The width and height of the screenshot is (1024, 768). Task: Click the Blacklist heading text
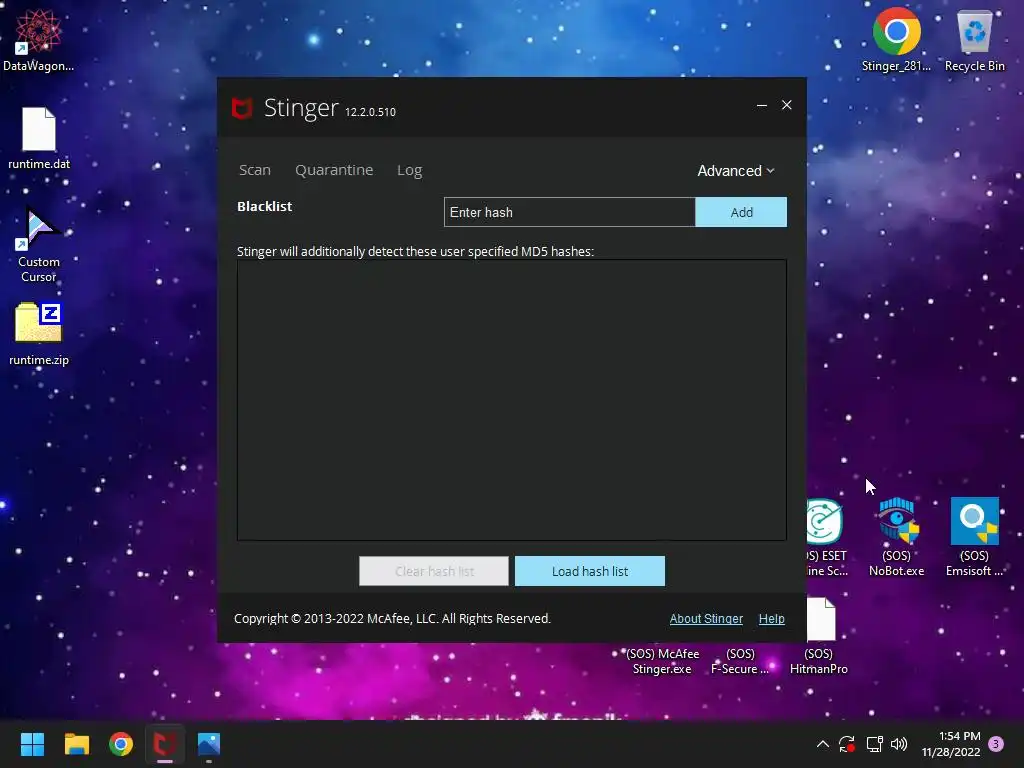tap(264, 206)
